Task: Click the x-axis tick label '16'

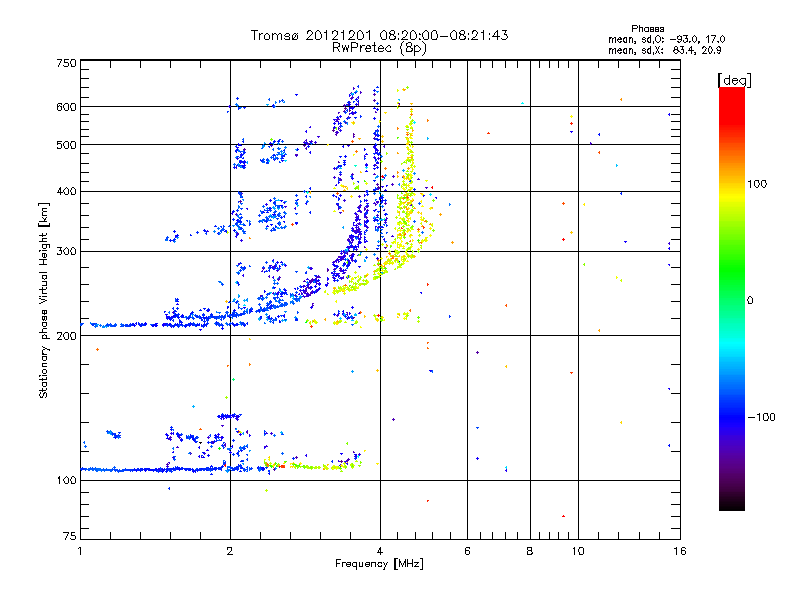Action: pos(680,551)
